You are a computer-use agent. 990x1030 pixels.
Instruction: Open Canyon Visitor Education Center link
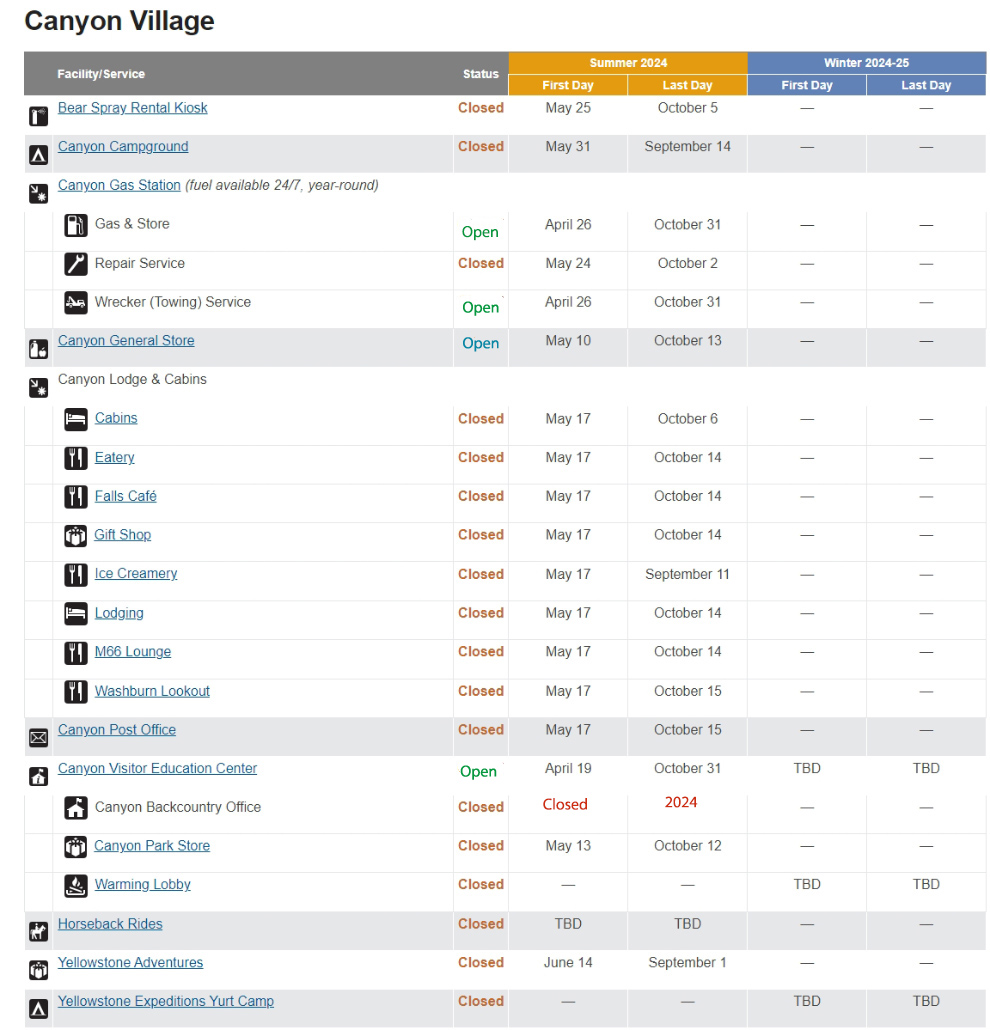[x=157, y=769]
